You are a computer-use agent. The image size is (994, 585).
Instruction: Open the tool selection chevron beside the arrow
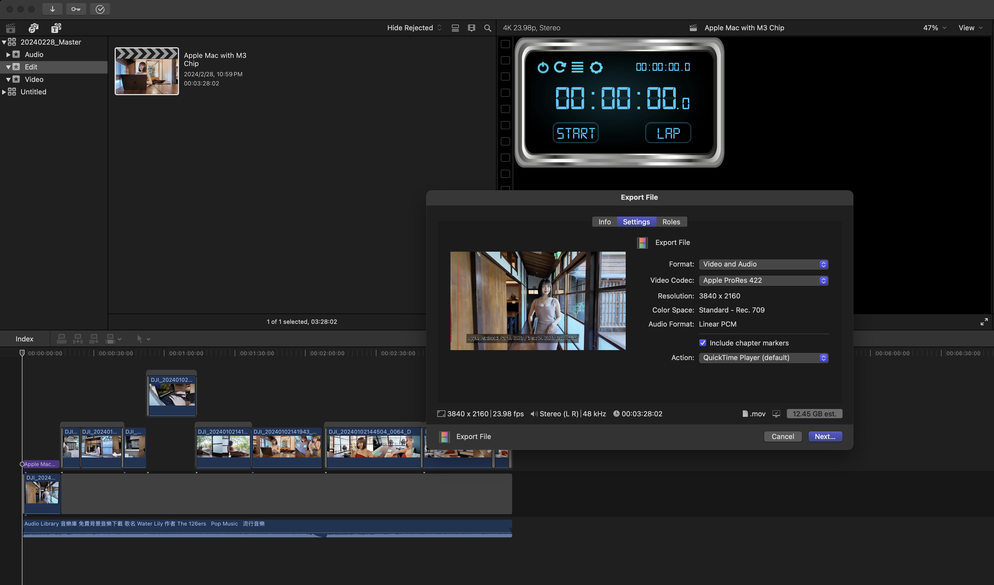[x=148, y=339]
